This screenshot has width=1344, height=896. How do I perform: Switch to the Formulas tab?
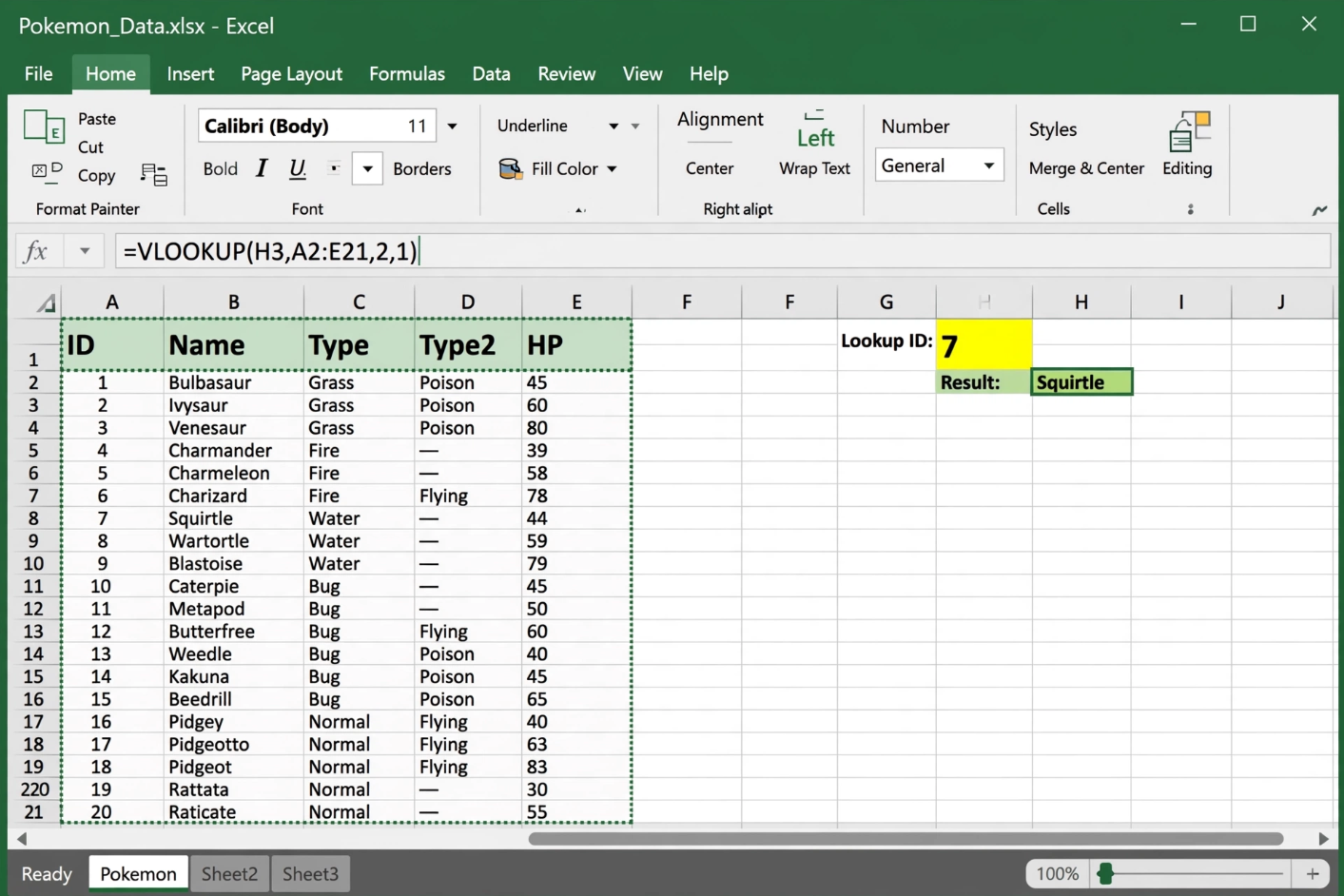coord(407,73)
